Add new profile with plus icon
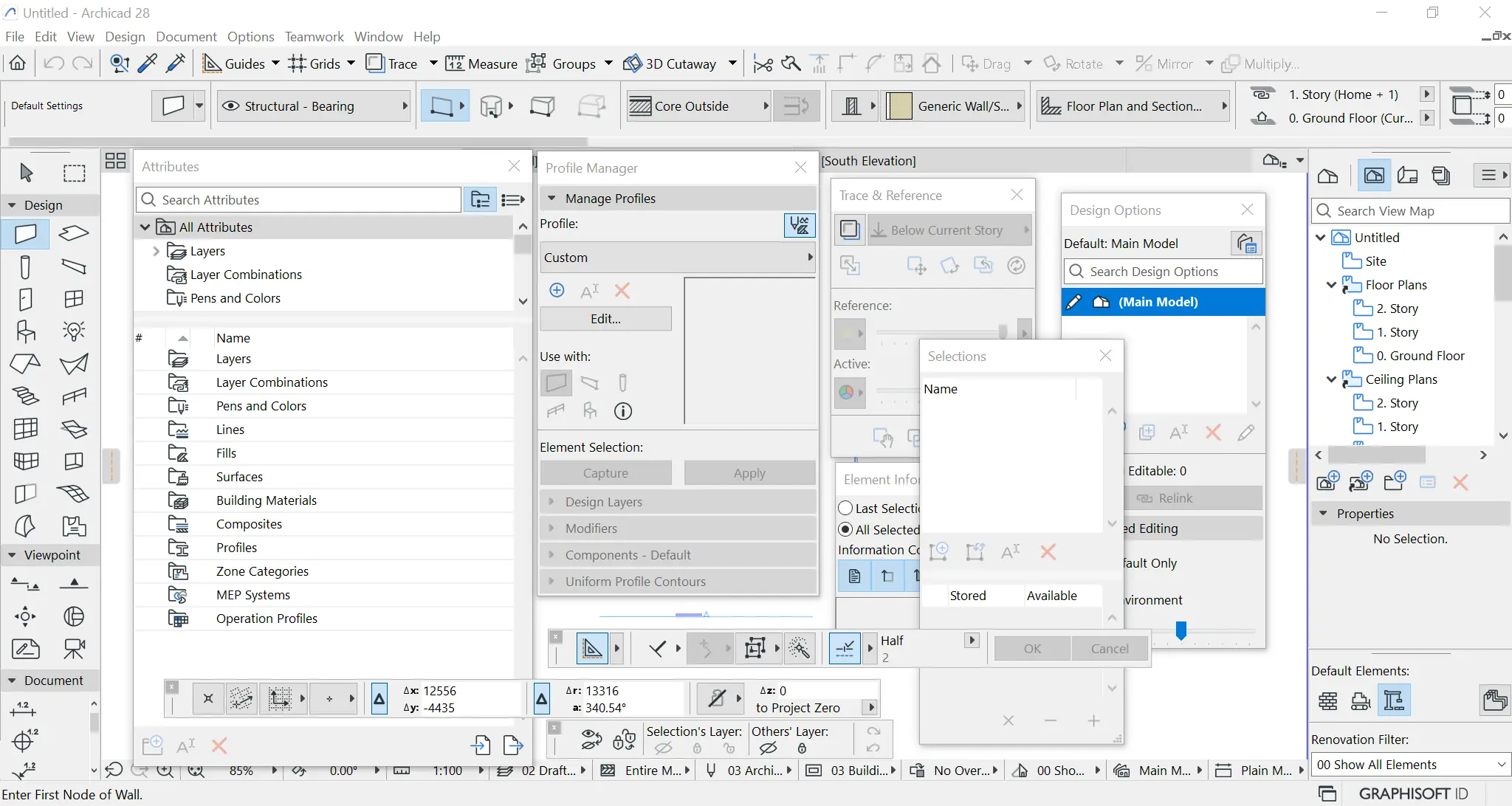The image size is (1512, 806). point(557,290)
